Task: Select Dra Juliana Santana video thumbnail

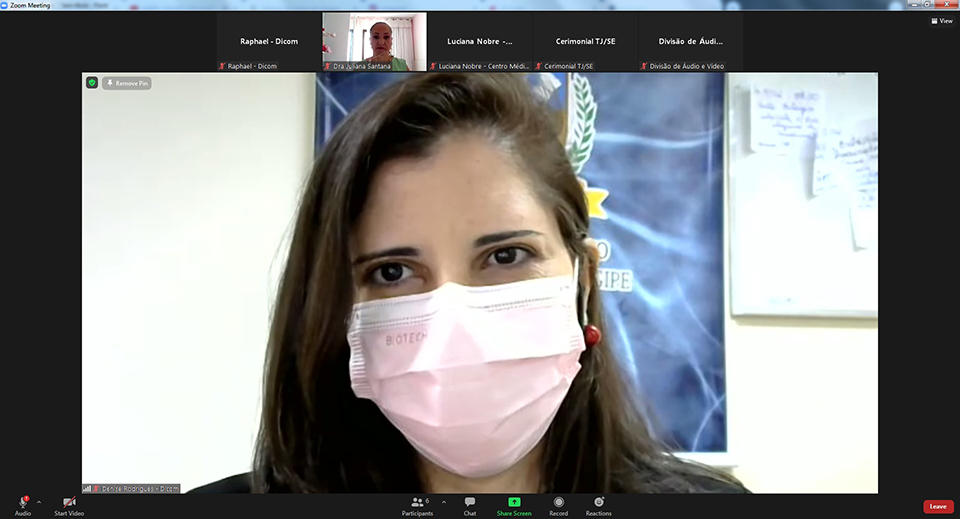Action: pos(374,40)
